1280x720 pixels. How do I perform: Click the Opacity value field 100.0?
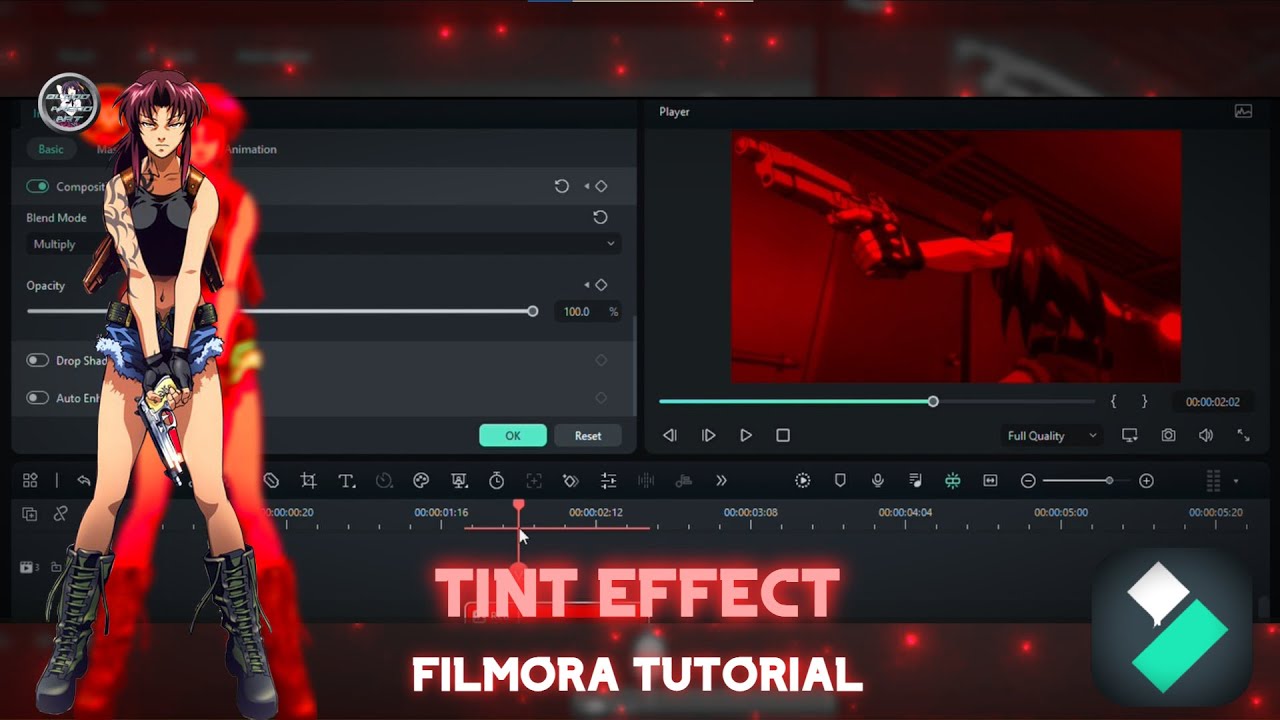[x=576, y=312]
